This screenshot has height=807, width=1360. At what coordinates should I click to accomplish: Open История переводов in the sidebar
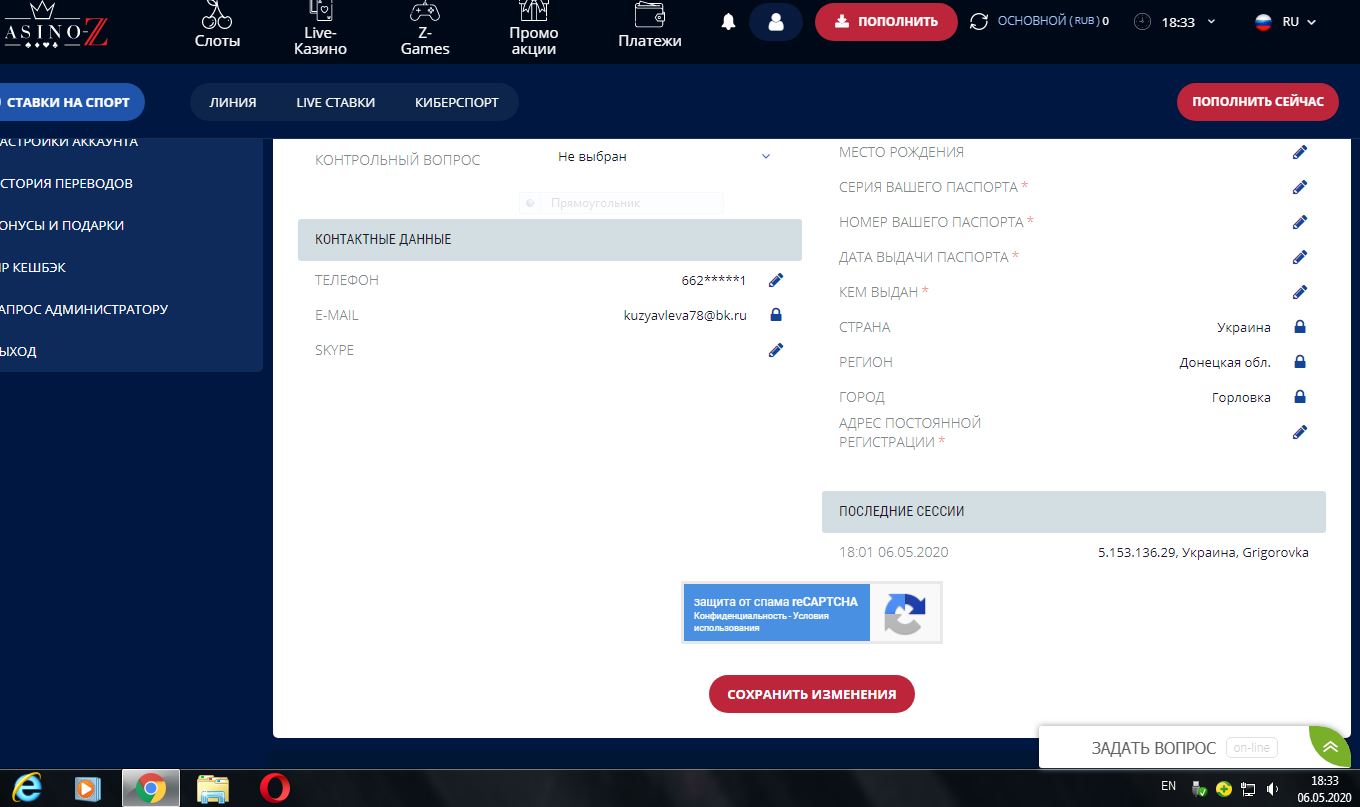[66, 183]
